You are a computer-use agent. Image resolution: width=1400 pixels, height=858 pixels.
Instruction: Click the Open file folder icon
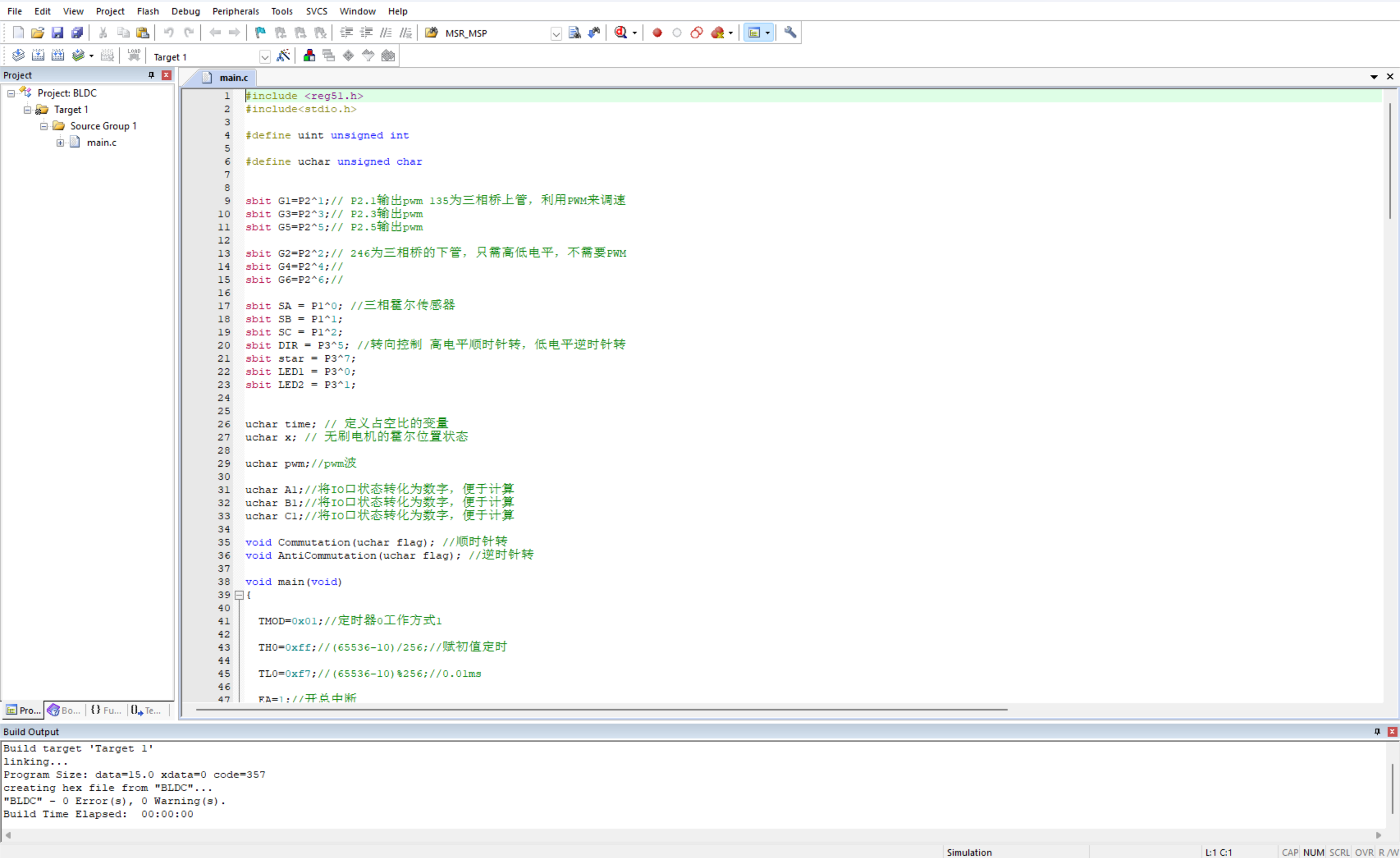click(38, 32)
